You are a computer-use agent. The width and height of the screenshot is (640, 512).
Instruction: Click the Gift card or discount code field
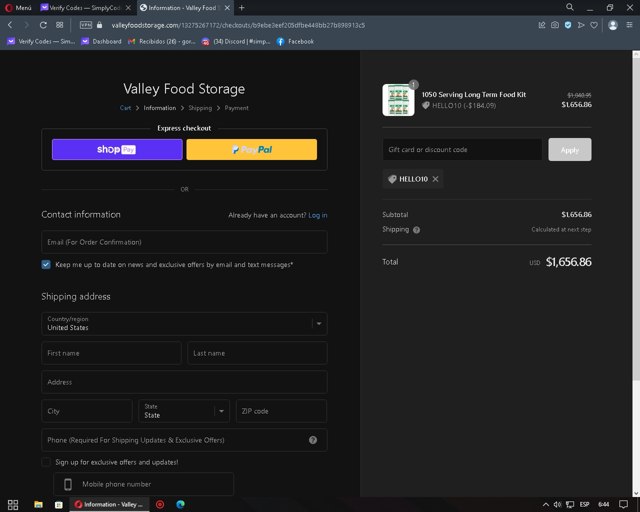pos(462,149)
